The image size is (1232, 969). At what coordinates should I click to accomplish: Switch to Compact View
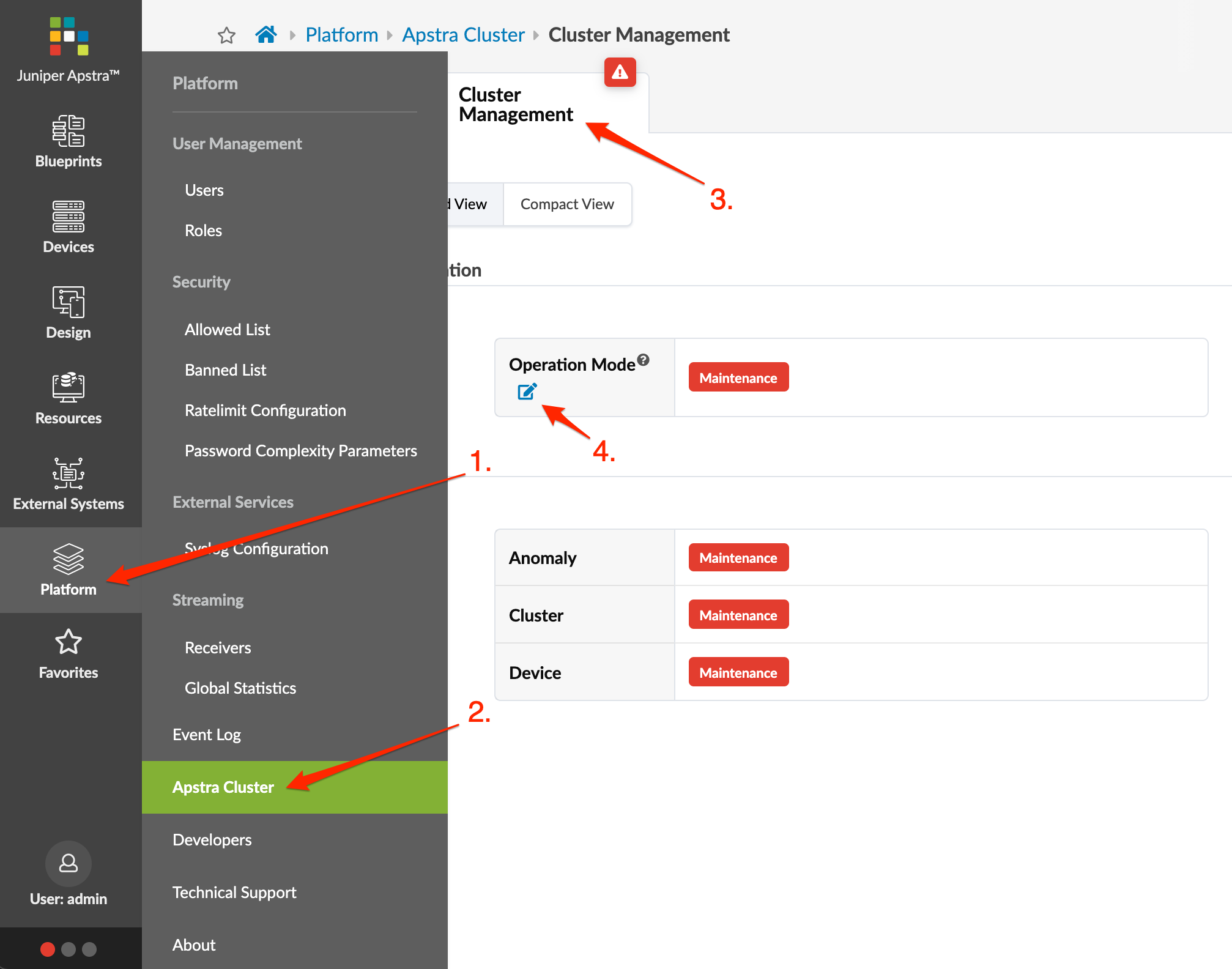(x=566, y=204)
